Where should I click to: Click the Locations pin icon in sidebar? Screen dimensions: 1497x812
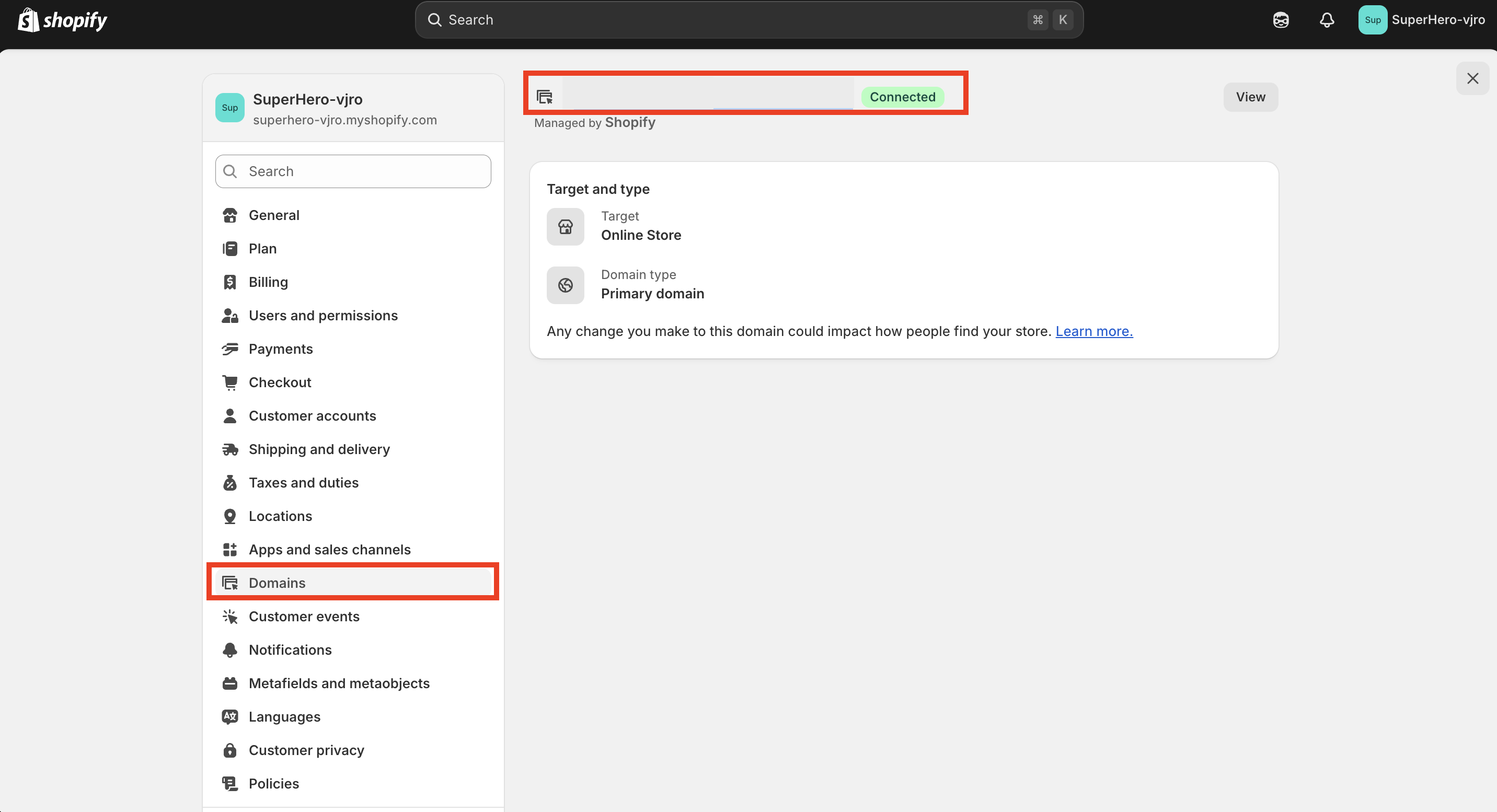click(x=230, y=516)
